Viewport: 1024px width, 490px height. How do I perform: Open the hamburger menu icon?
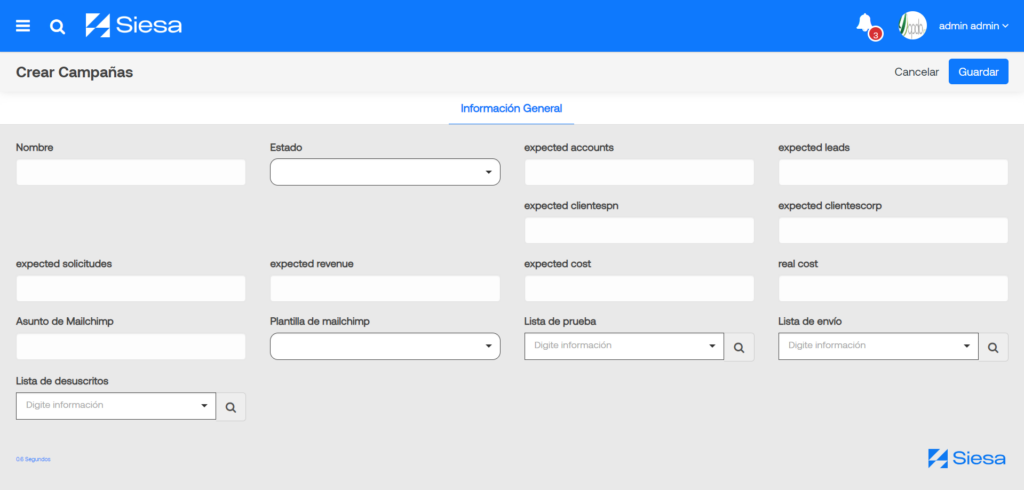[23, 26]
